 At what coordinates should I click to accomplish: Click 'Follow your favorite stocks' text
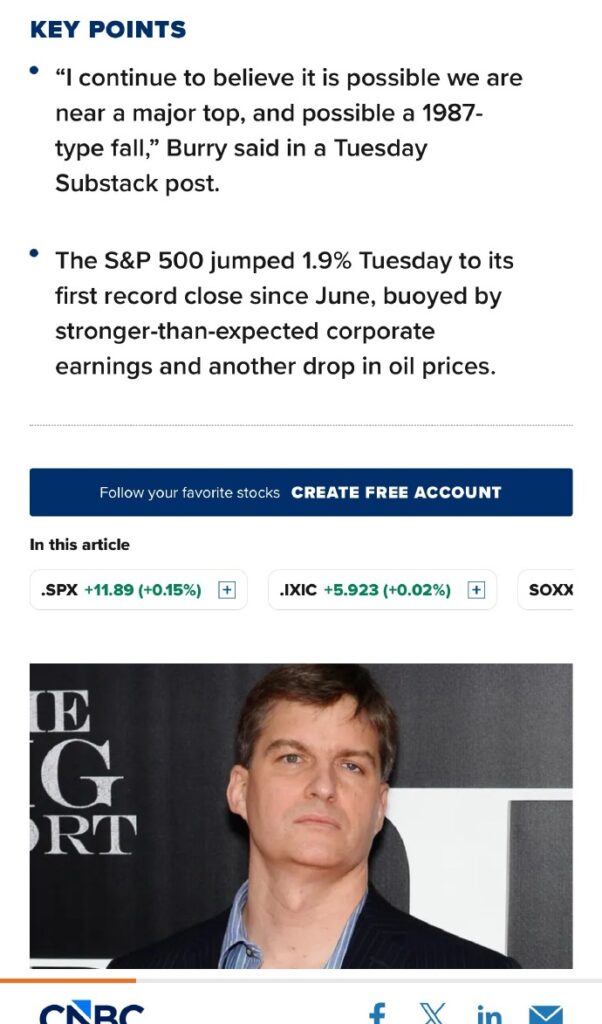coord(189,493)
